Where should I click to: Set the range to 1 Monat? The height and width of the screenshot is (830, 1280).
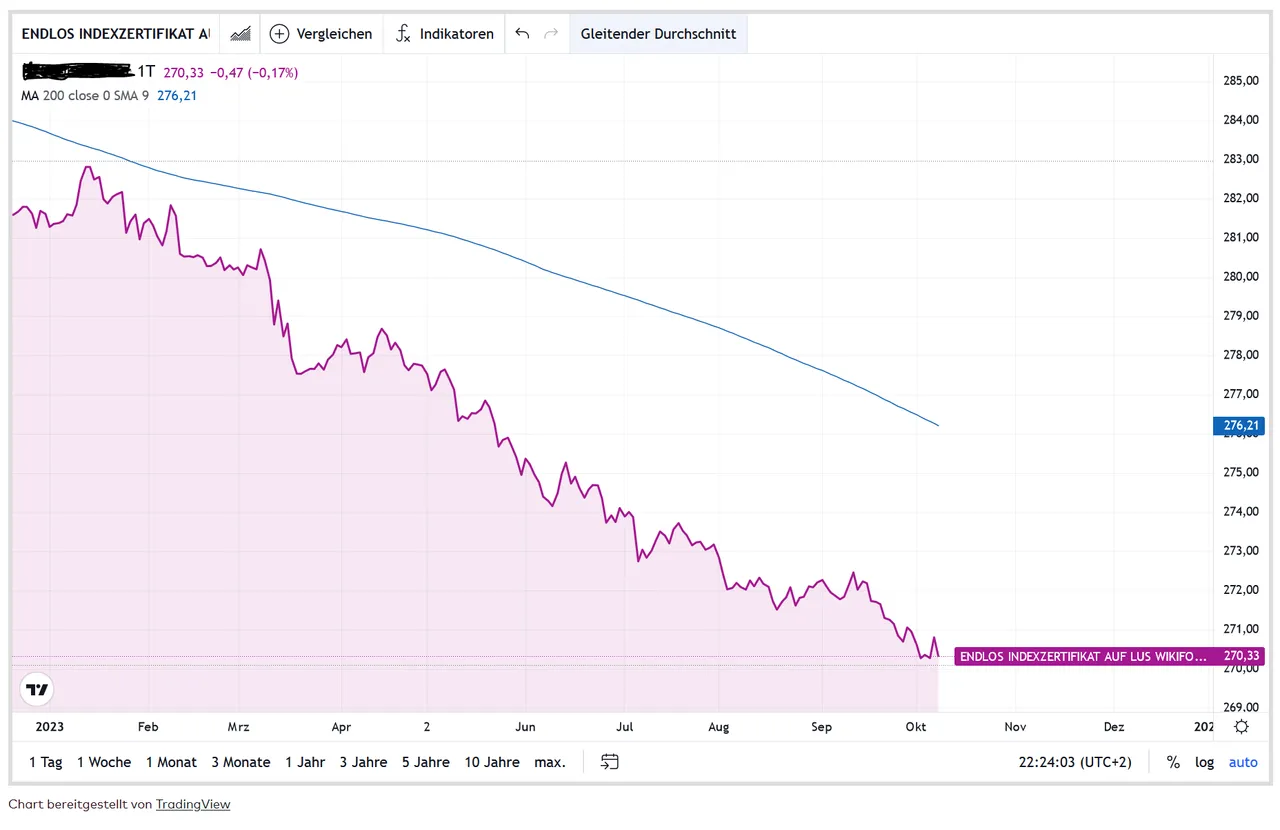(x=171, y=762)
